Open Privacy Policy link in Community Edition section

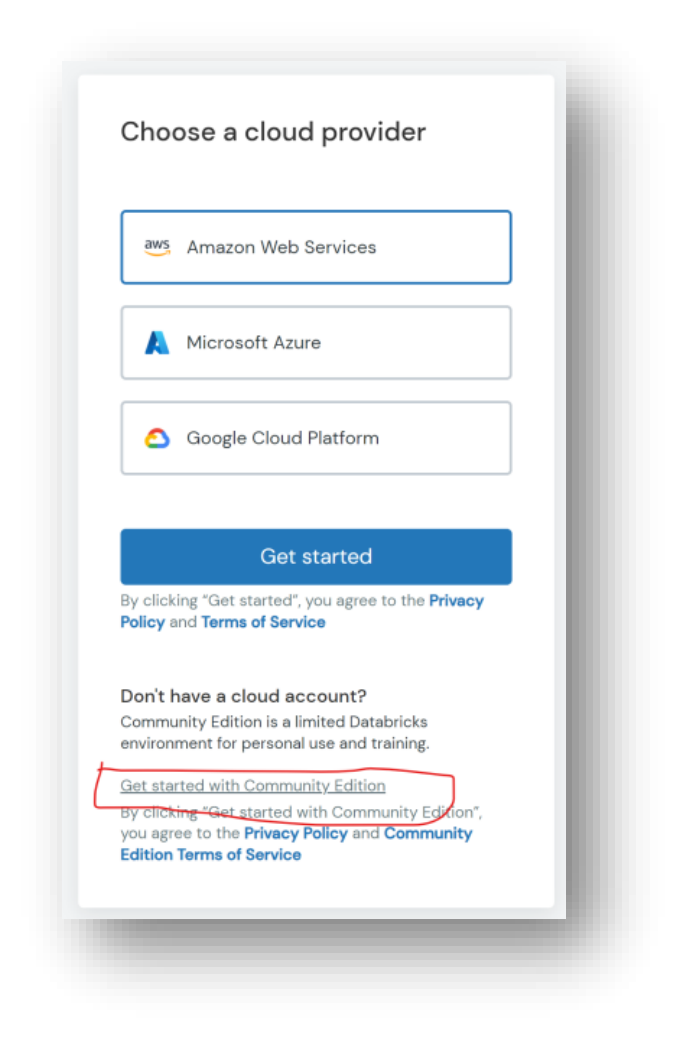pyautogui.click(x=296, y=834)
